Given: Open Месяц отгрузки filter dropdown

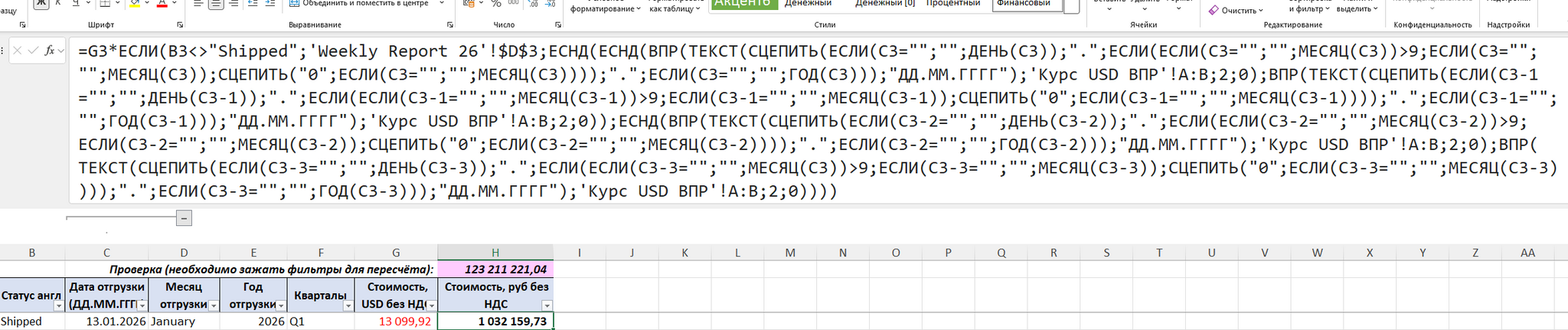Looking at the screenshot, I should click(x=214, y=305).
